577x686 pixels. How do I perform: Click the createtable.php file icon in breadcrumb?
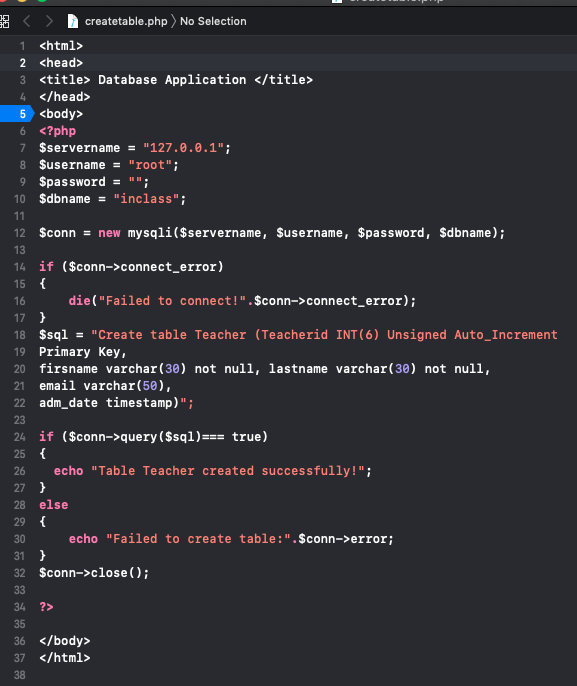click(x=73, y=21)
